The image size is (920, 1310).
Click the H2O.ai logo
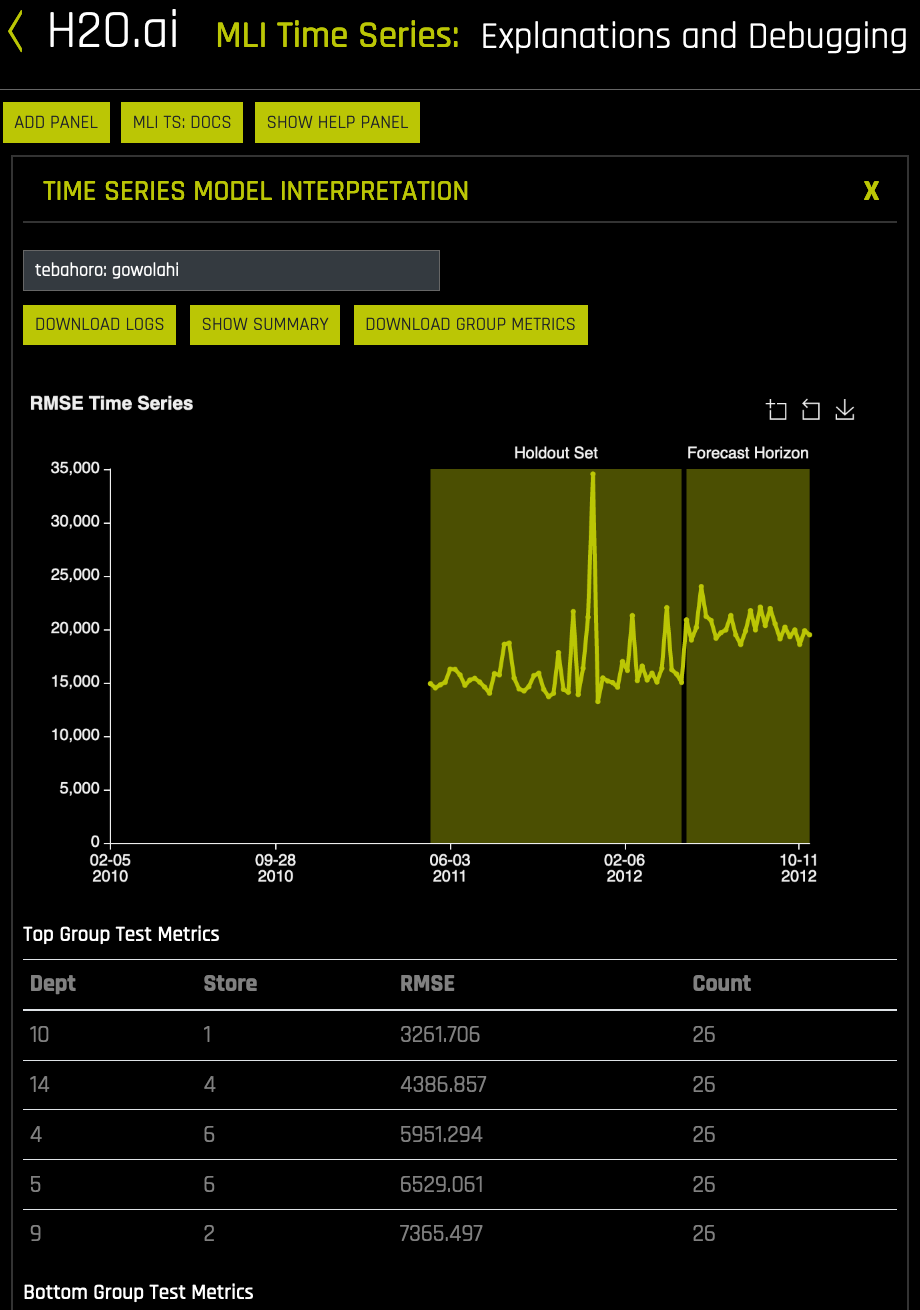click(x=112, y=33)
